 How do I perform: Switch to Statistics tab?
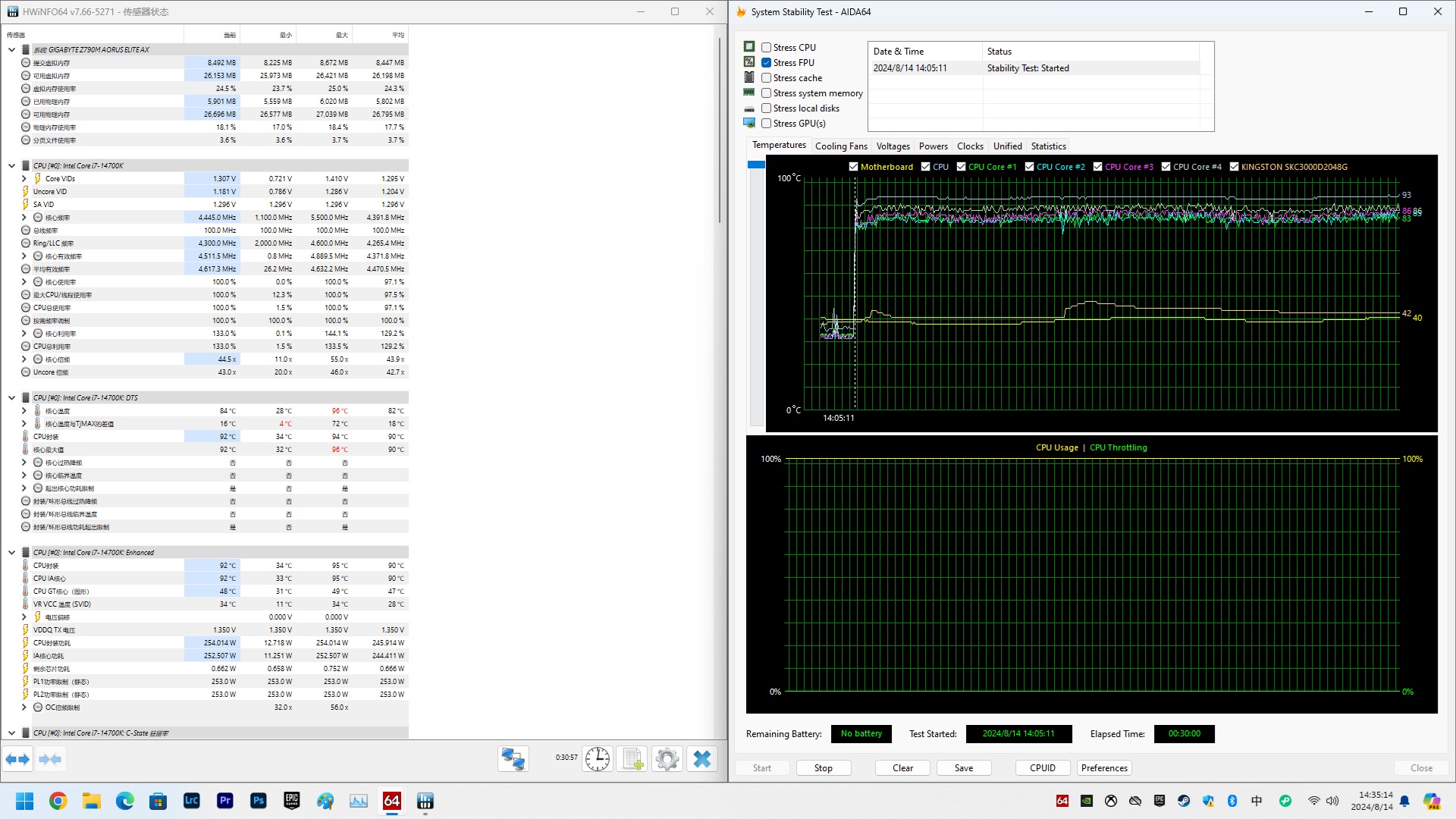(x=1048, y=146)
